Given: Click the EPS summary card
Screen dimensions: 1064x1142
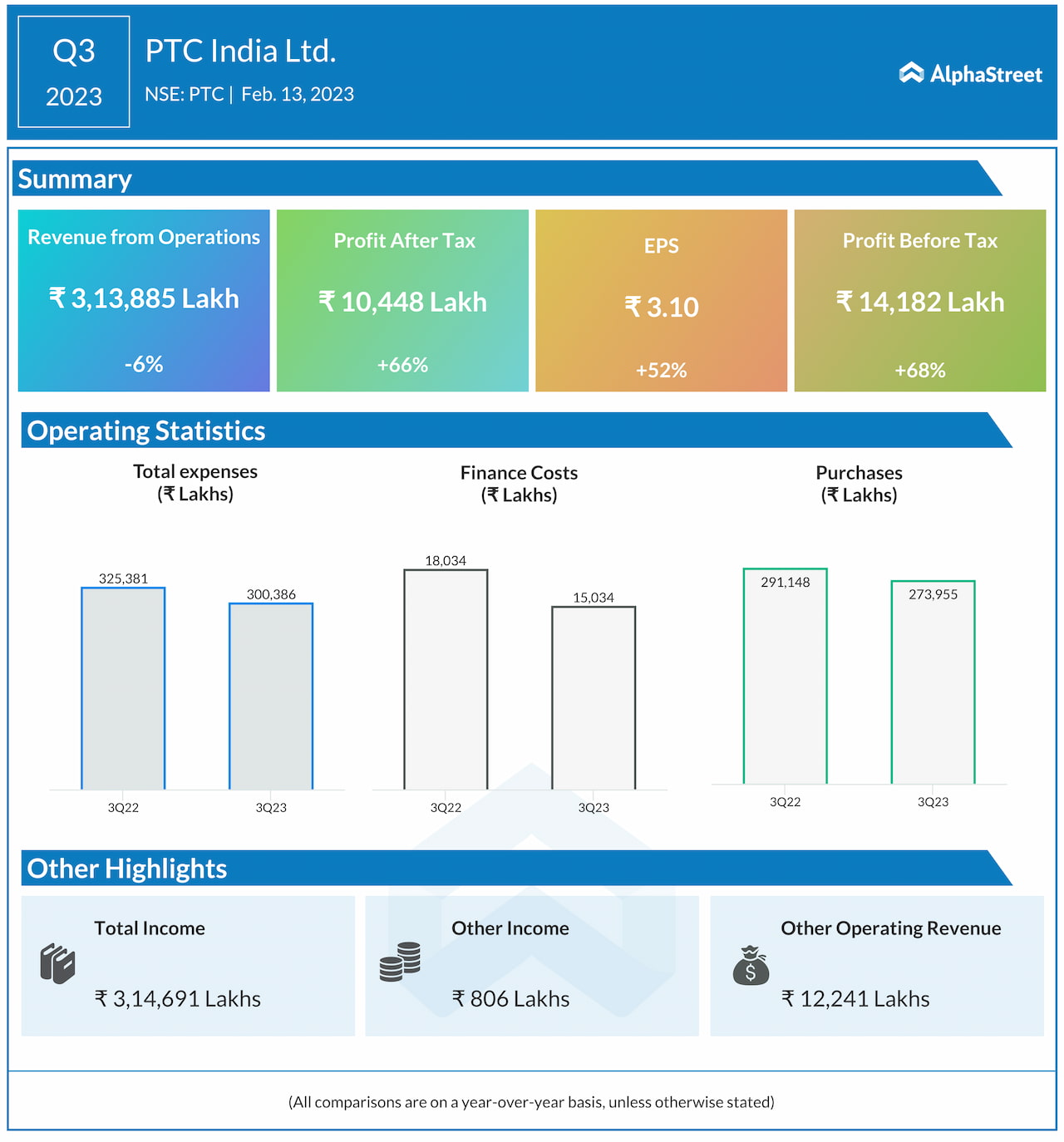Looking at the screenshot, I should [x=661, y=300].
